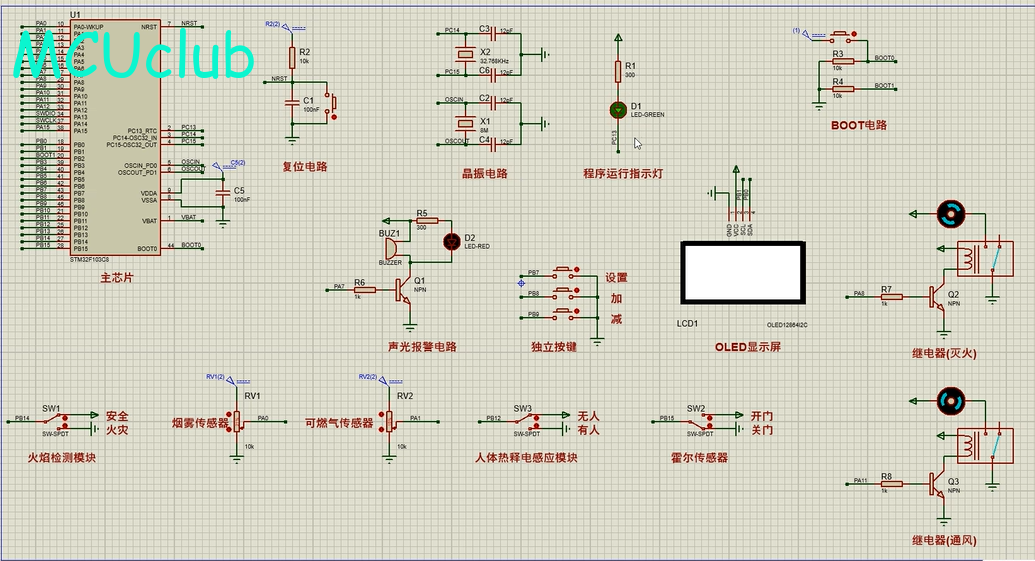Click the RV1(2) voltage probe marker
Image resolution: width=1035 pixels, height=561 pixels.
[x=226, y=378]
